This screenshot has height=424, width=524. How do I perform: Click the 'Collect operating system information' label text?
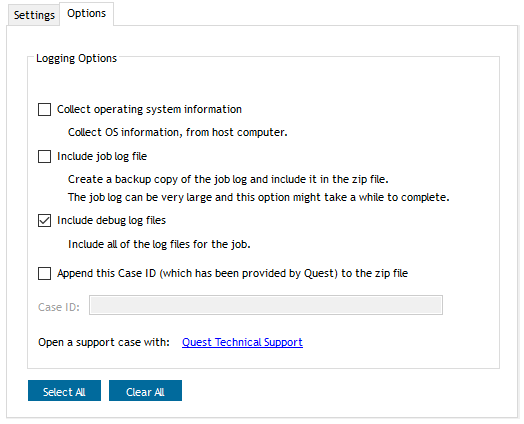coord(149,109)
